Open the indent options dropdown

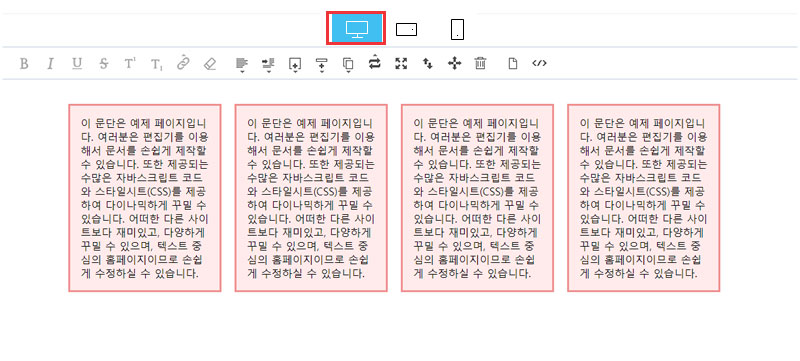coord(268,64)
